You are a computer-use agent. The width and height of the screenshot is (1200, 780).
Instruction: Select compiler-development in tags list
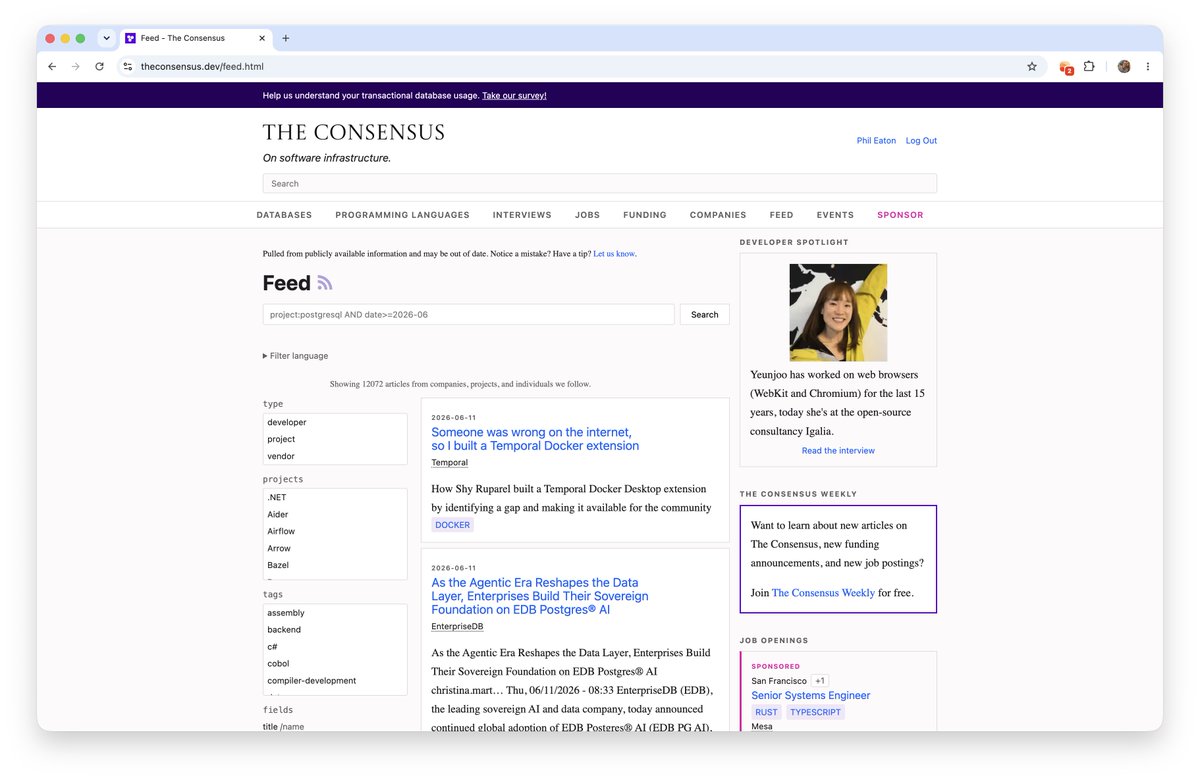point(334,680)
